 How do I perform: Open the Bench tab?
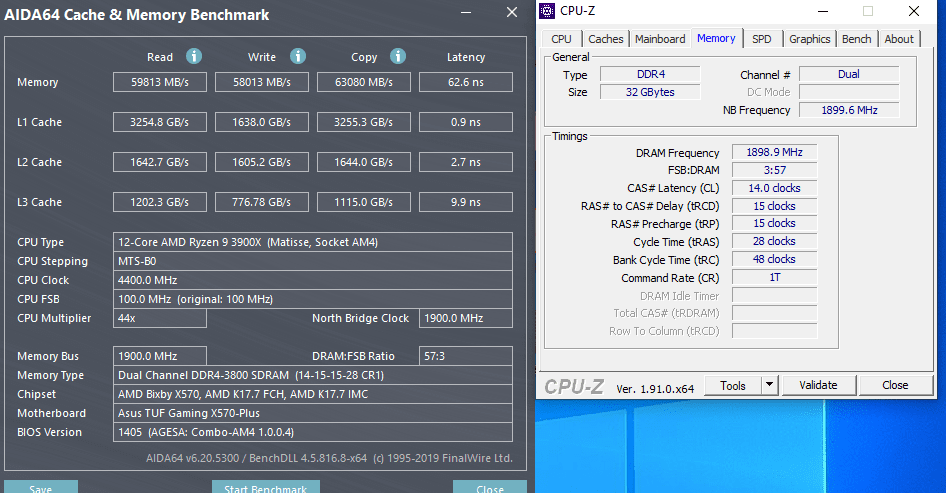(857, 39)
